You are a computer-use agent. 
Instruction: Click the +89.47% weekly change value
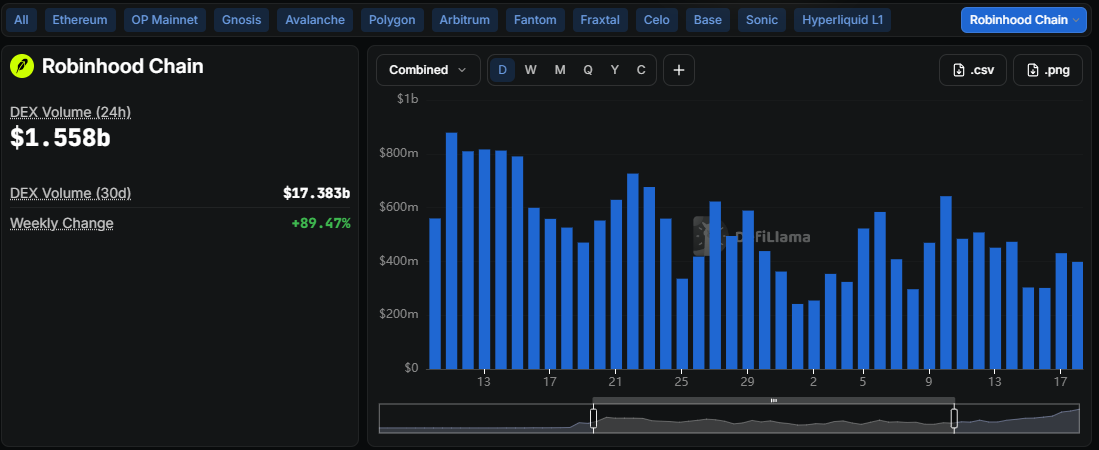(321, 223)
